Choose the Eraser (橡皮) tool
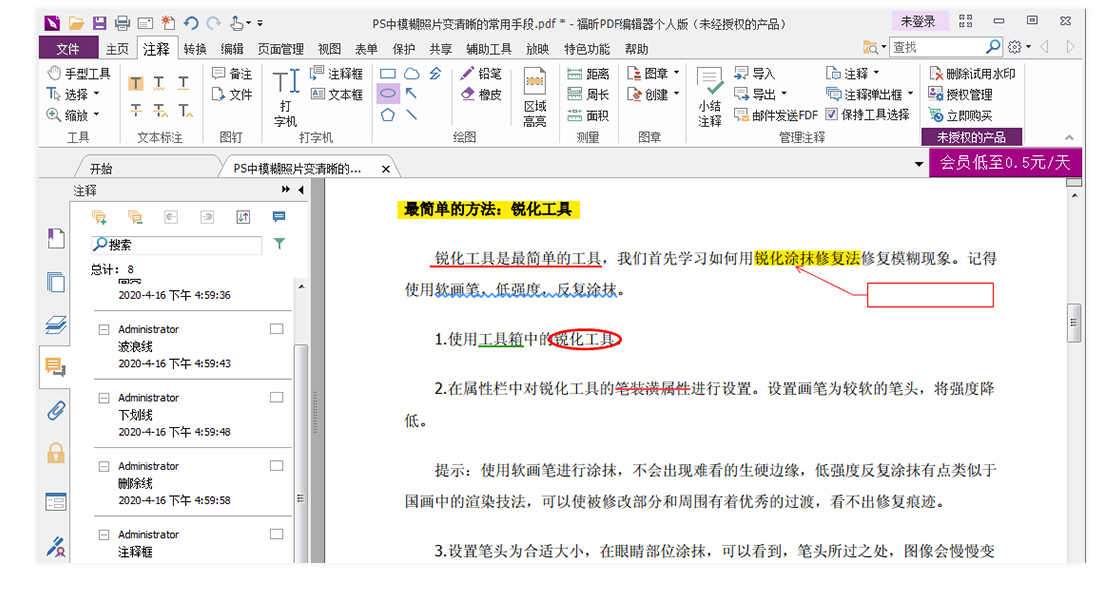 [481, 94]
